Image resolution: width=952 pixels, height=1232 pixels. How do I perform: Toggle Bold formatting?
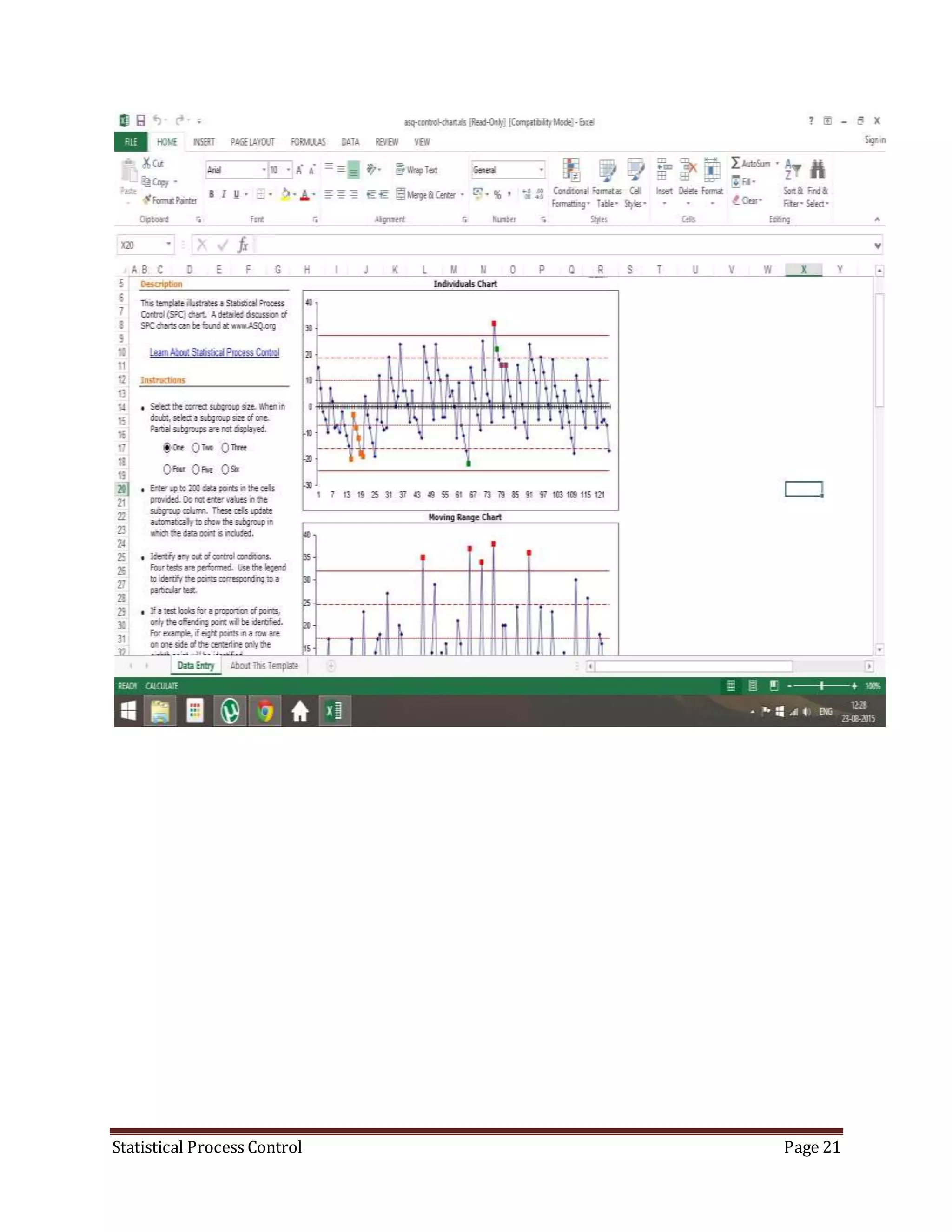click(x=212, y=194)
